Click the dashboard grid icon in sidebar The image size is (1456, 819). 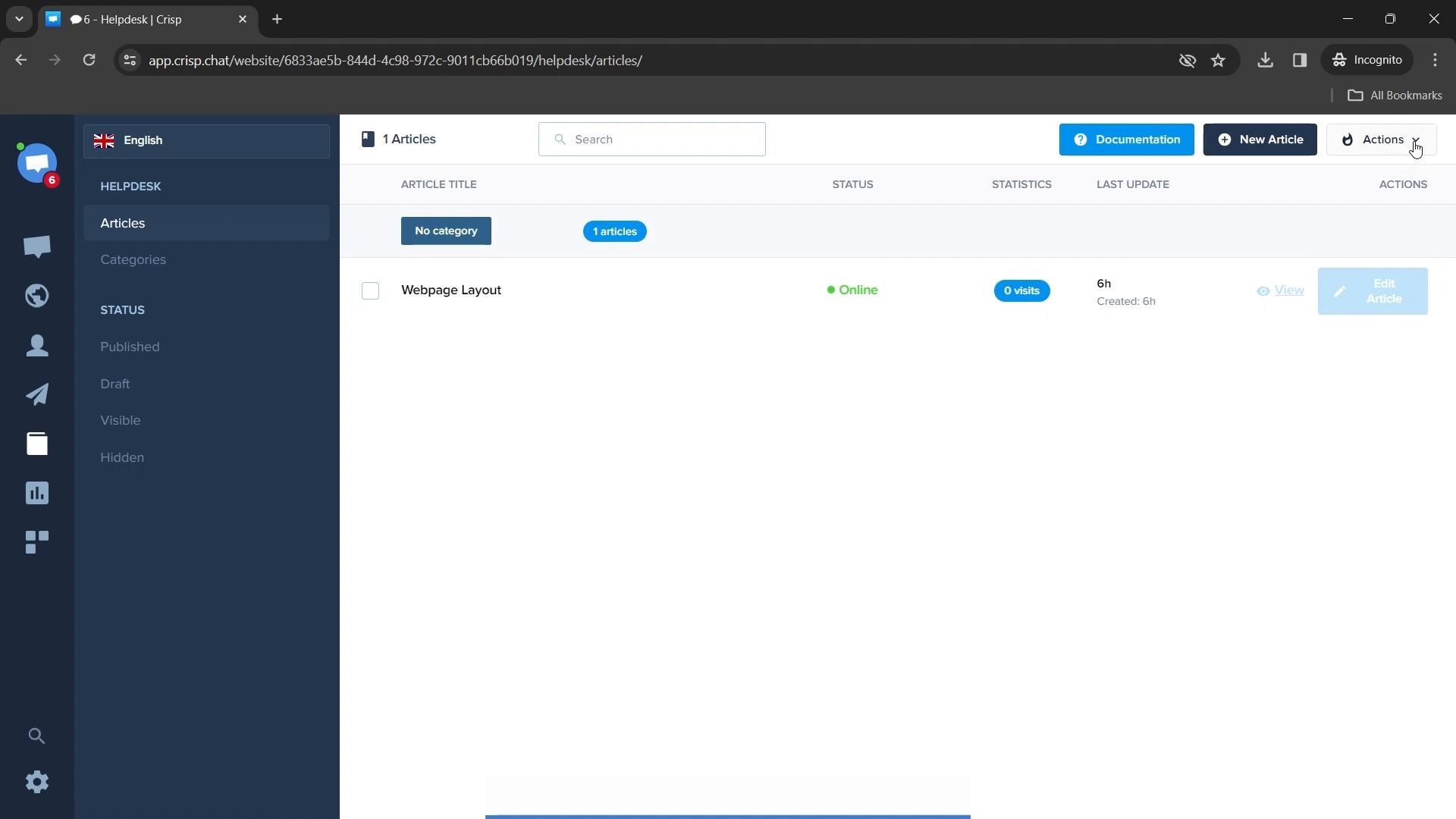tap(37, 542)
